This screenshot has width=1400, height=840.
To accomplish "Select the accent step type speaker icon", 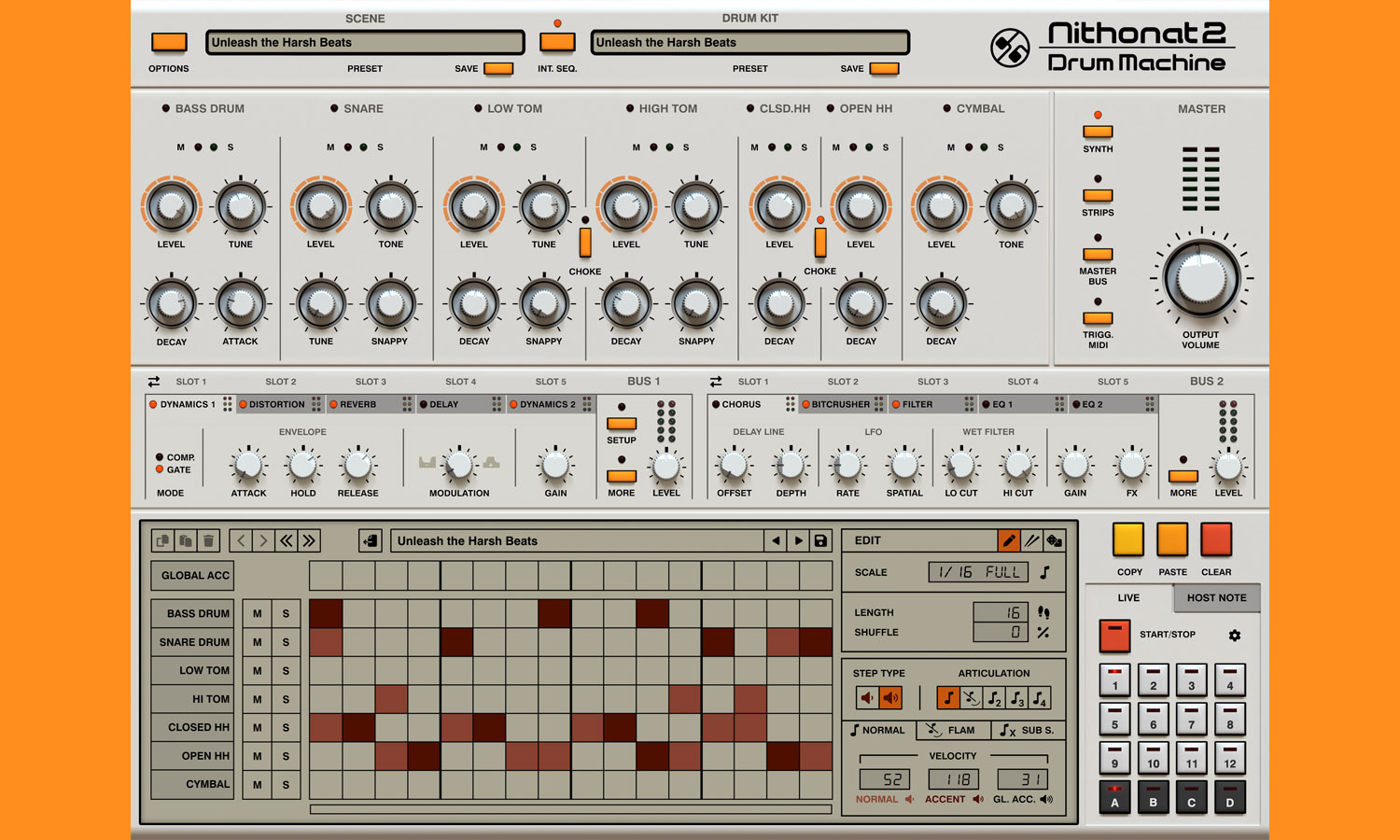I will point(890,697).
